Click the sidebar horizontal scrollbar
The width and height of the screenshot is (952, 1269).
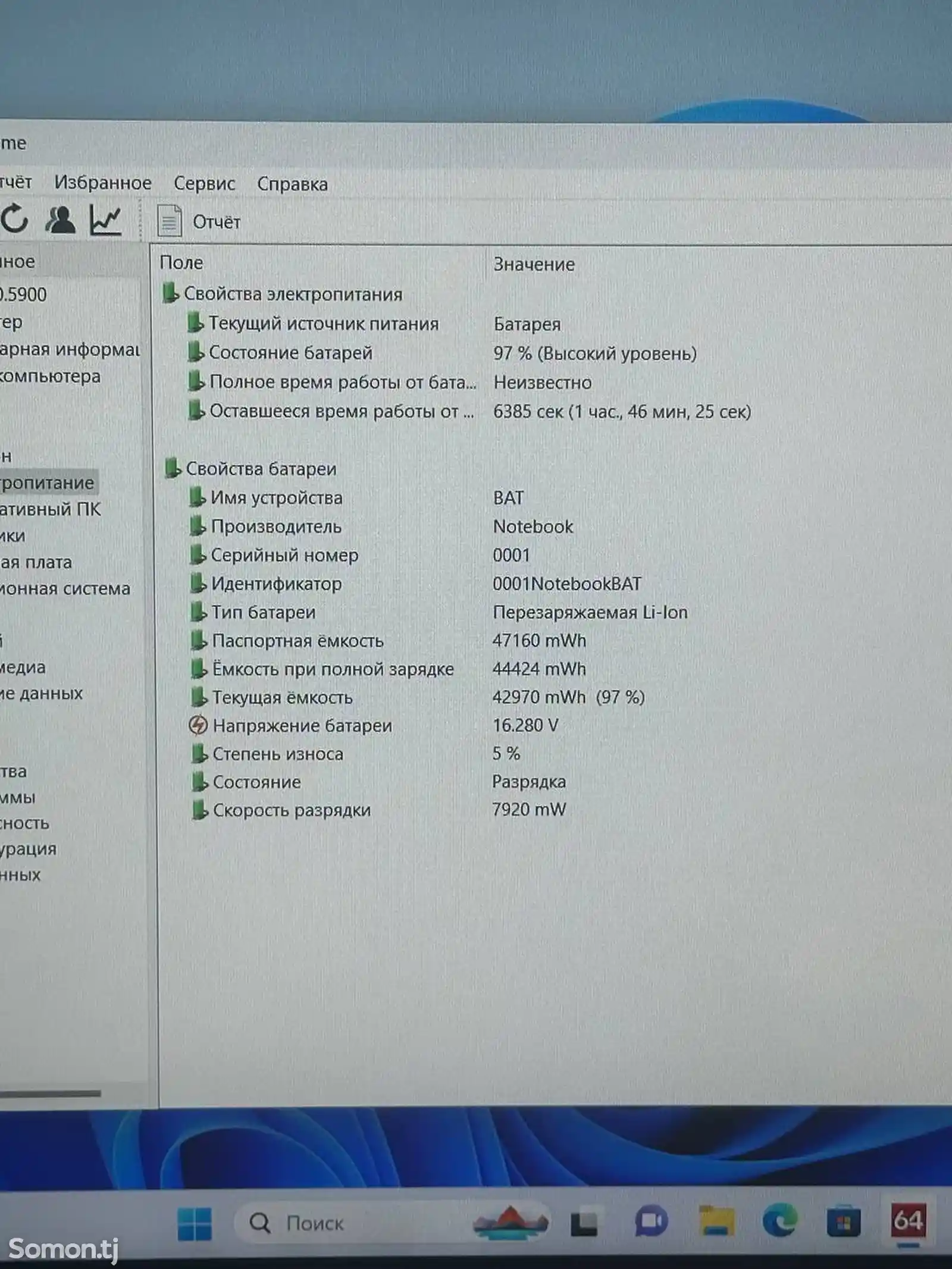(x=51, y=1093)
